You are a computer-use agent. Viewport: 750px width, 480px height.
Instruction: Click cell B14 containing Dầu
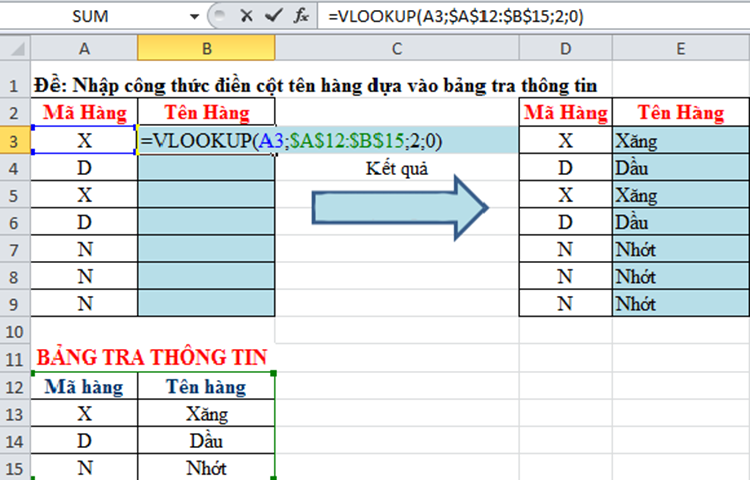207,441
